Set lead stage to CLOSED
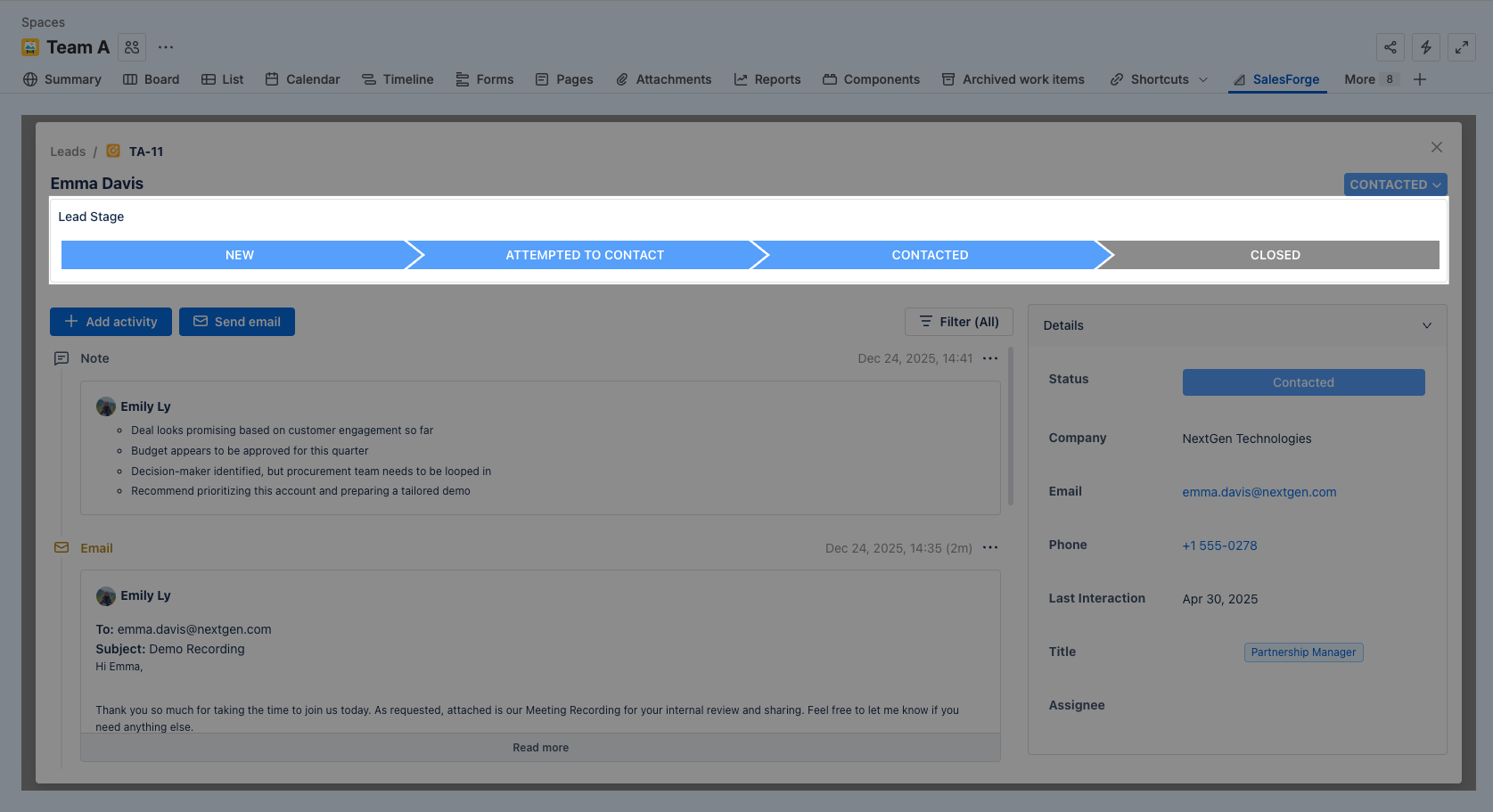The image size is (1493, 812). click(x=1275, y=255)
